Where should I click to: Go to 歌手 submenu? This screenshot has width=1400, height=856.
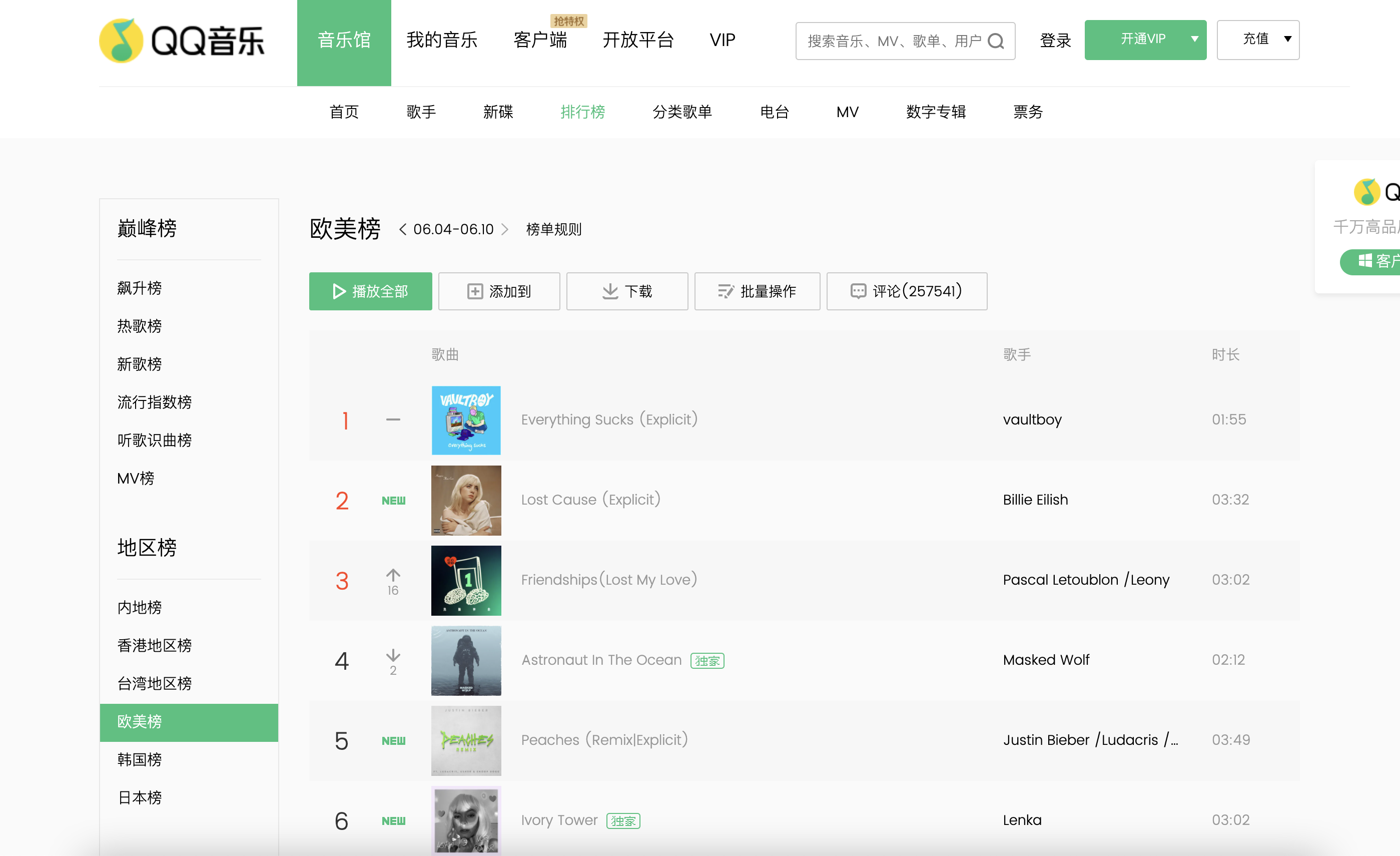421,112
